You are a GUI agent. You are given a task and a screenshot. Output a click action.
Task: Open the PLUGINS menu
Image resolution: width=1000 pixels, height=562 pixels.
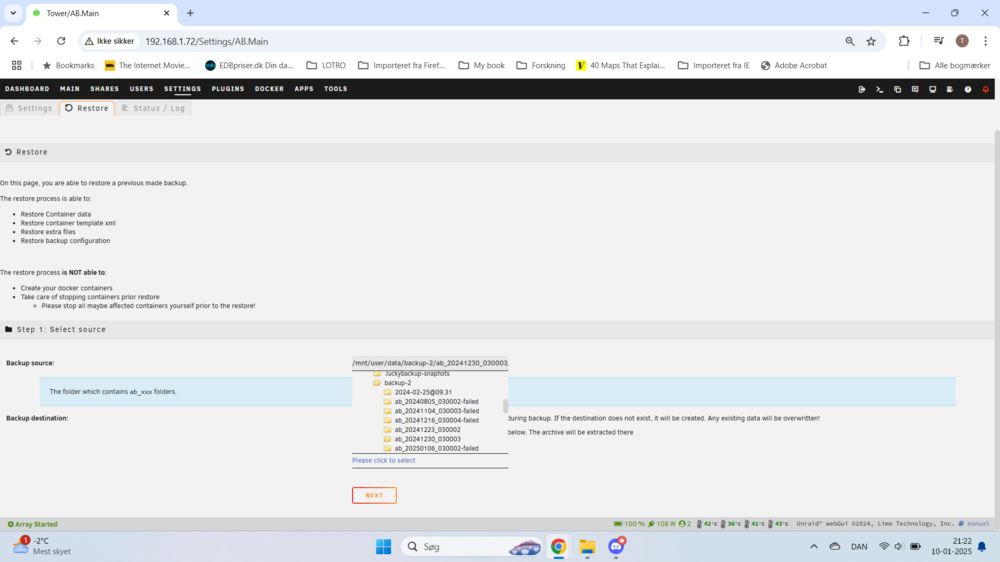pos(228,89)
